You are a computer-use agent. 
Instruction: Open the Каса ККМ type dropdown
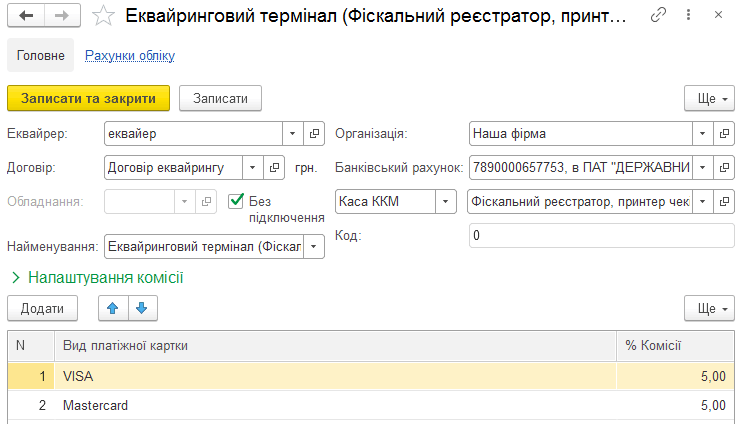(x=446, y=202)
